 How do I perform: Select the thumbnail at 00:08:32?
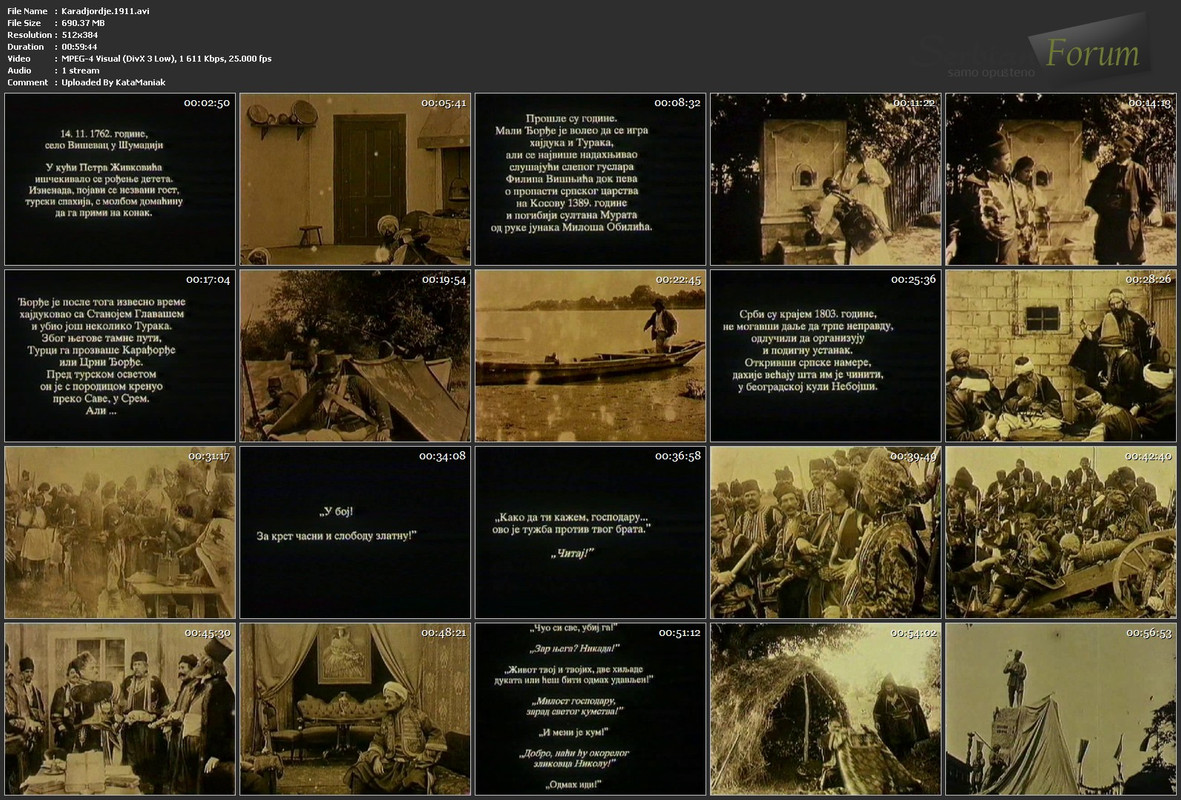pyautogui.click(x=590, y=179)
